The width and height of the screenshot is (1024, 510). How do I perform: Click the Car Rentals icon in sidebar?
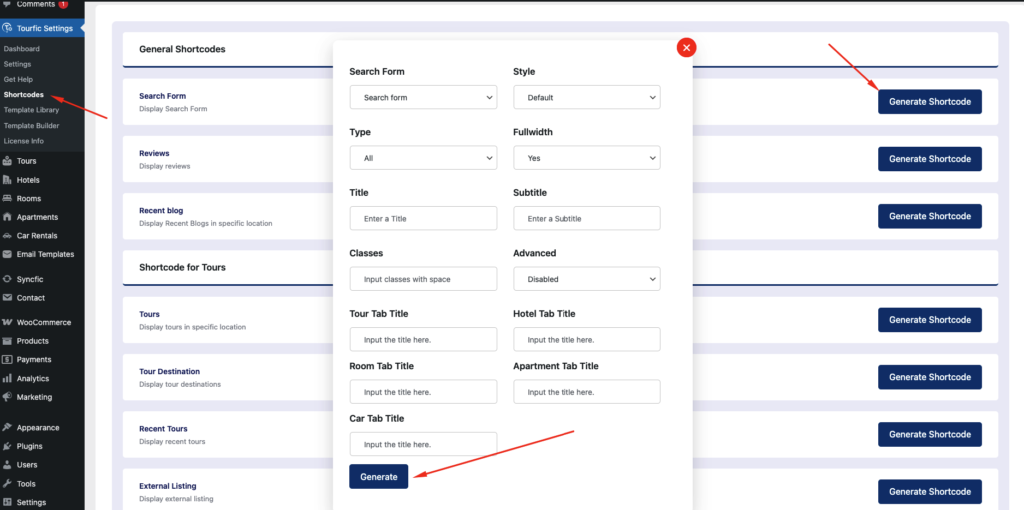[8, 236]
